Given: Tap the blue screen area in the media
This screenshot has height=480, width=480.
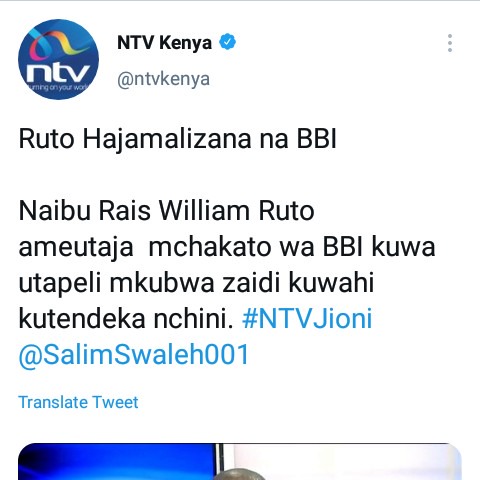Looking at the screenshot, I should [117, 463].
